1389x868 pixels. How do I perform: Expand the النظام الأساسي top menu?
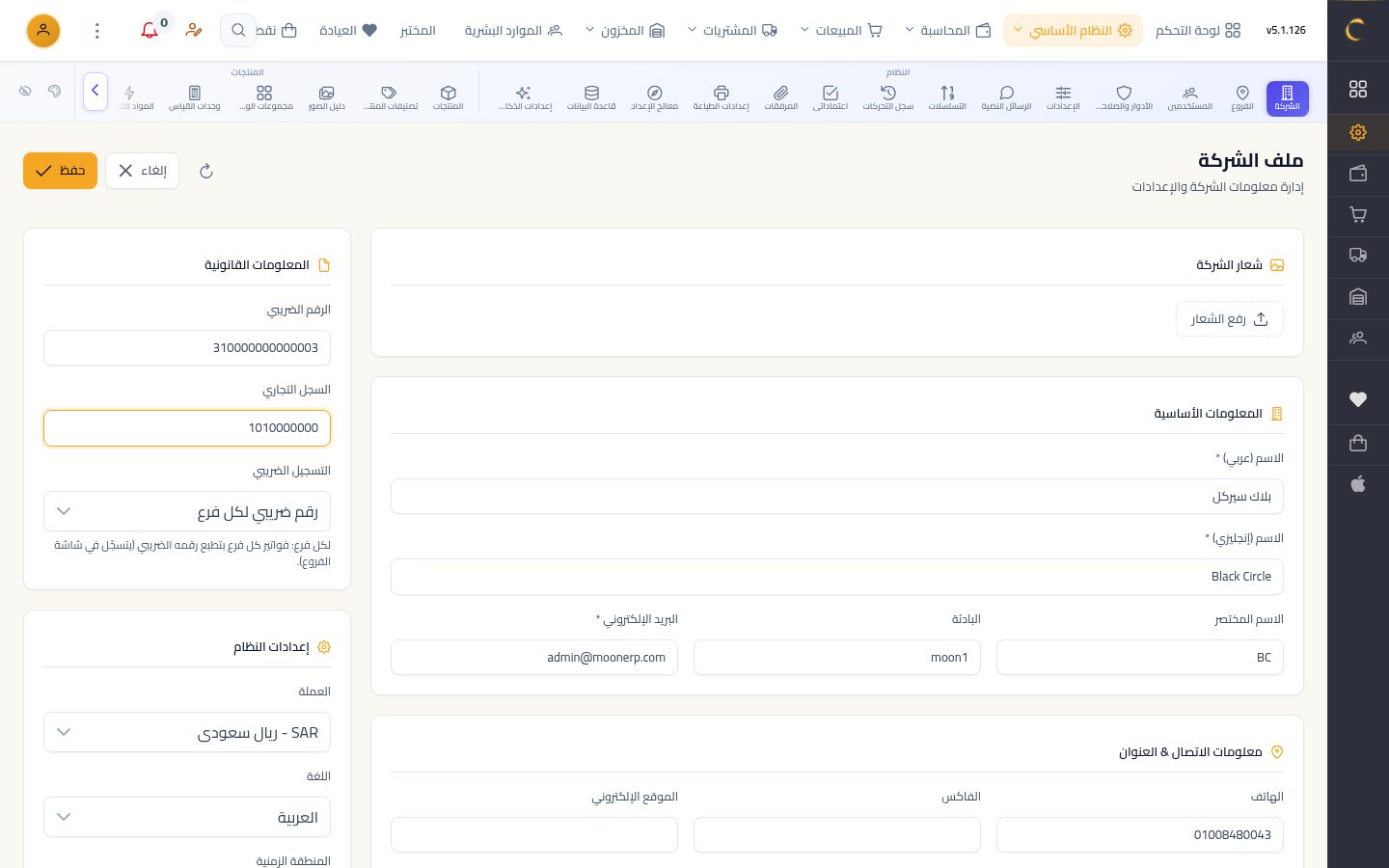(x=1073, y=31)
